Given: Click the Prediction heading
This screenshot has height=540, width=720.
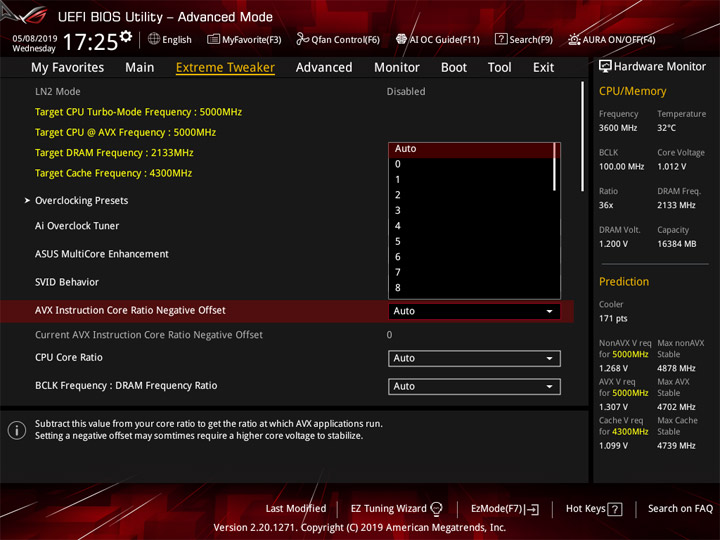Looking at the screenshot, I should tap(624, 281).
